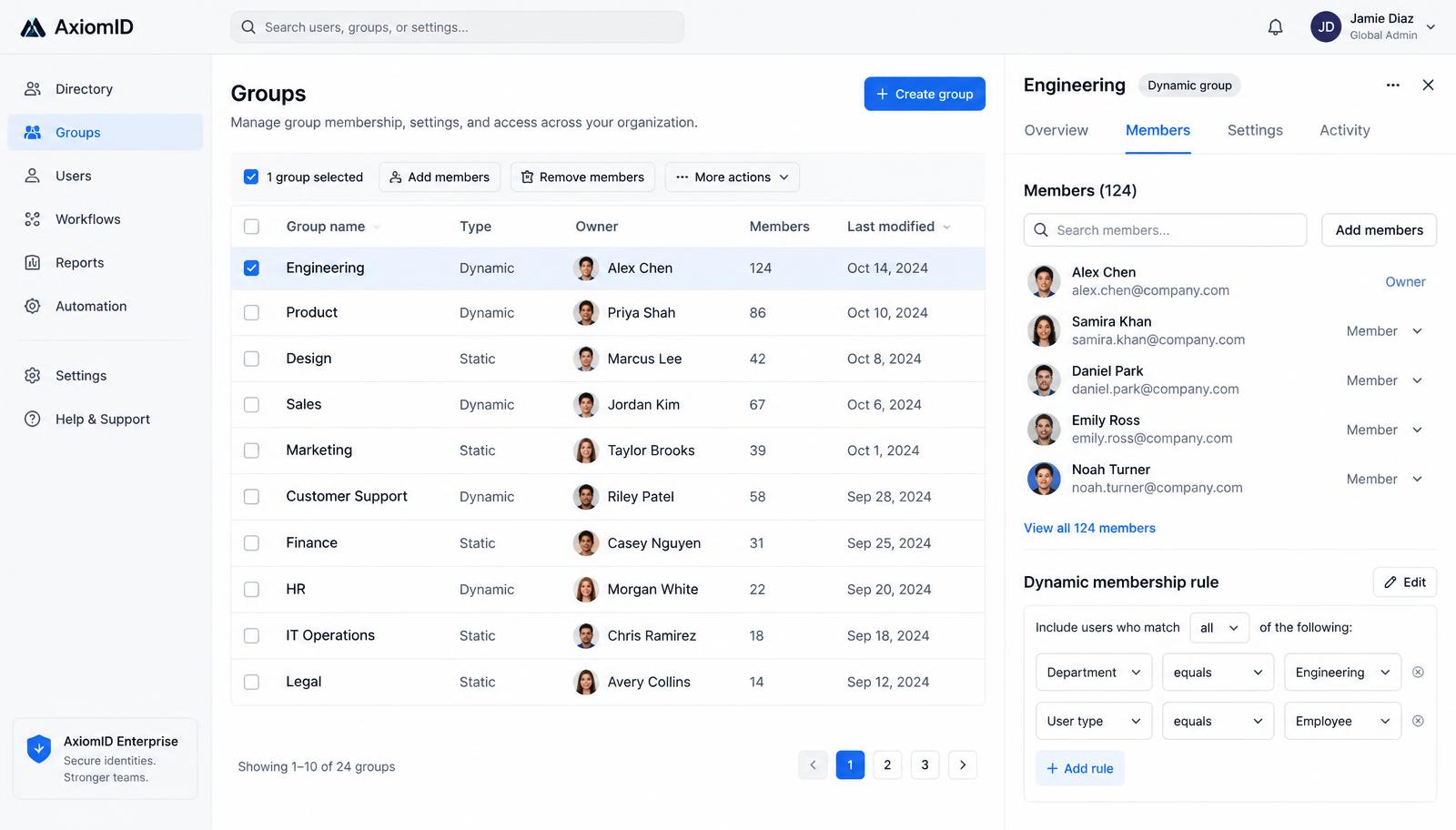This screenshot has width=1456, height=830.
Task: Open the User type attribute dropdown
Action: click(1094, 722)
